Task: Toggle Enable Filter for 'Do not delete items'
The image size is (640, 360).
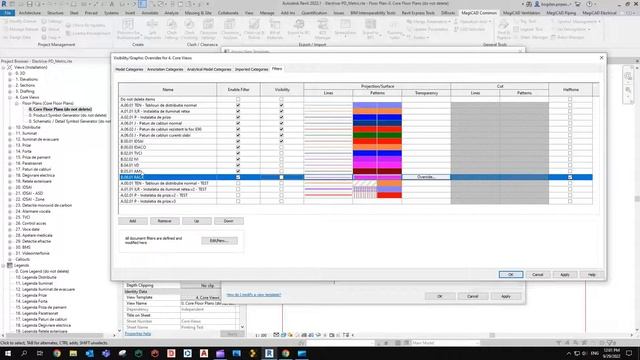Action: click(x=238, y=99)
